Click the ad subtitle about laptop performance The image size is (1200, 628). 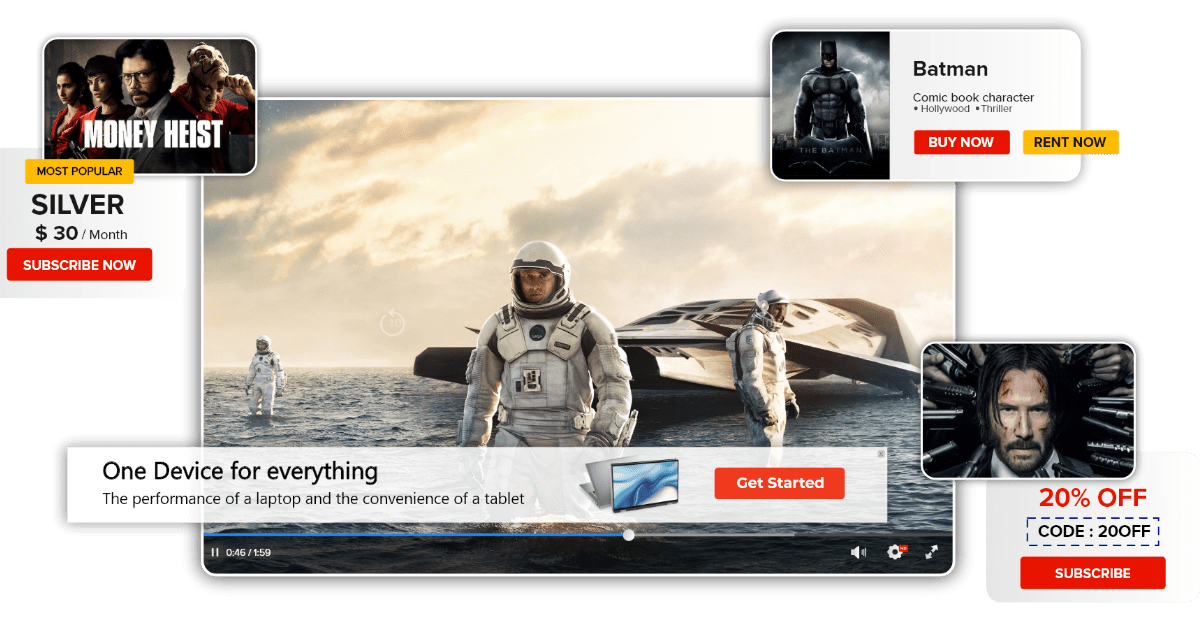coord(313,499)
